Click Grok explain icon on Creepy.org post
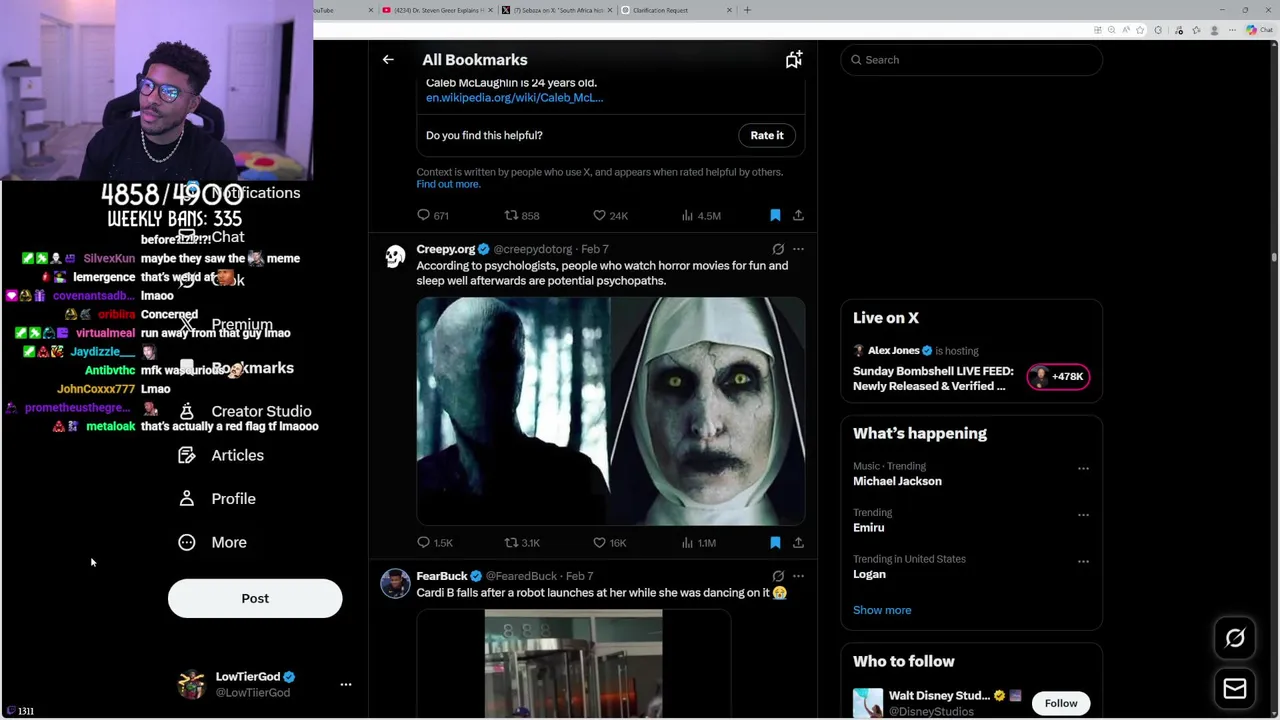 (x=778, y=249)
